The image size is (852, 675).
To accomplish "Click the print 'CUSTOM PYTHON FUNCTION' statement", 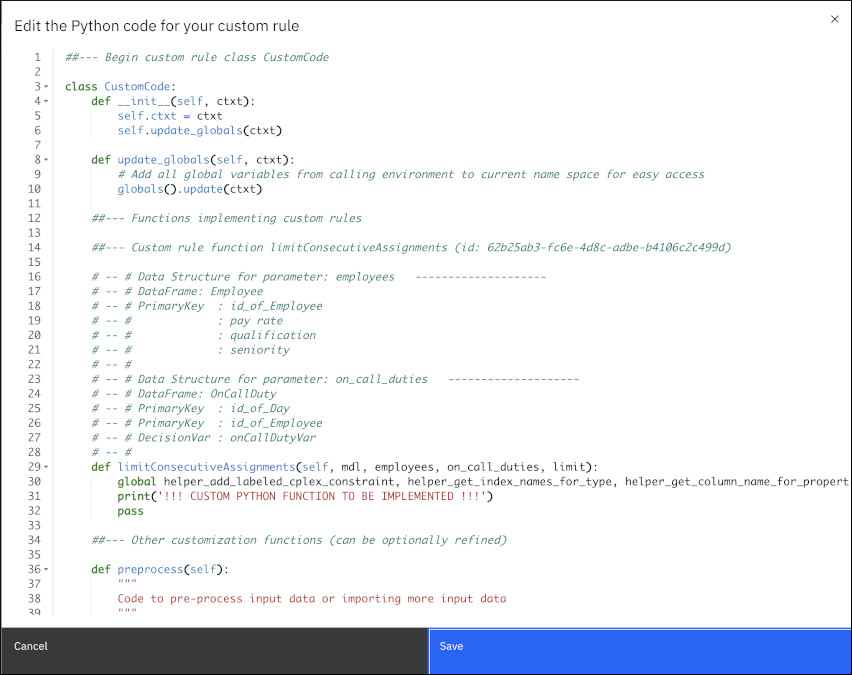I will pyautogui.click(x=305, y=496).
